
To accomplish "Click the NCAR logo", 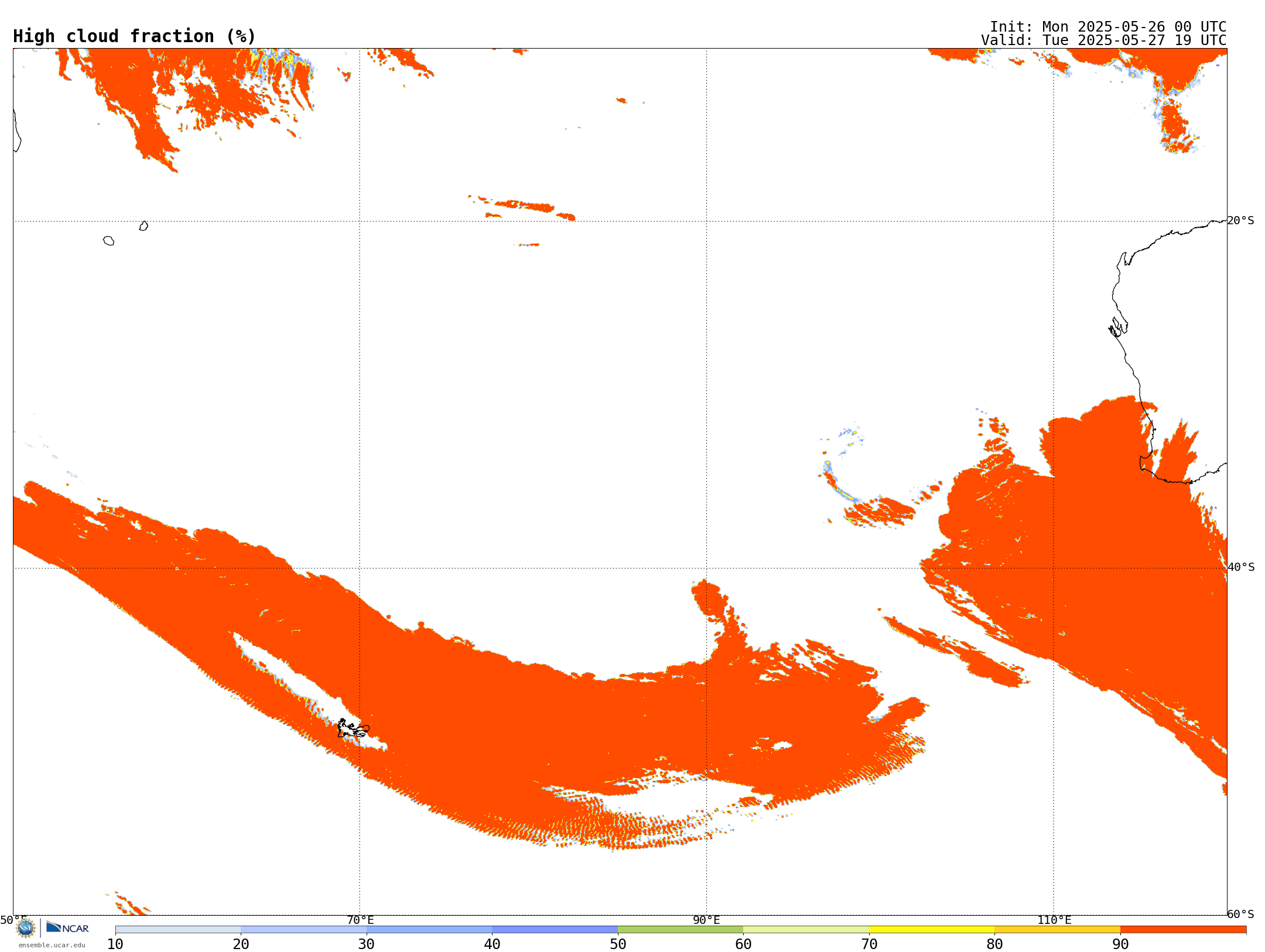I will [67, 927].
